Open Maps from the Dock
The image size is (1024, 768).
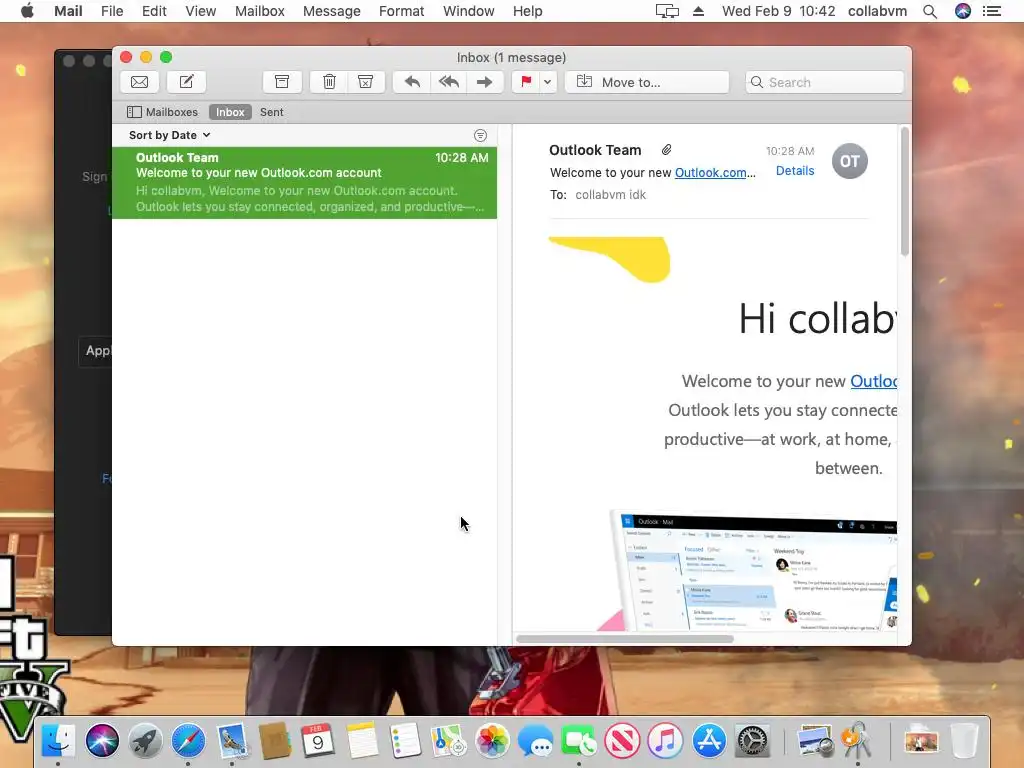coord(448,741)
